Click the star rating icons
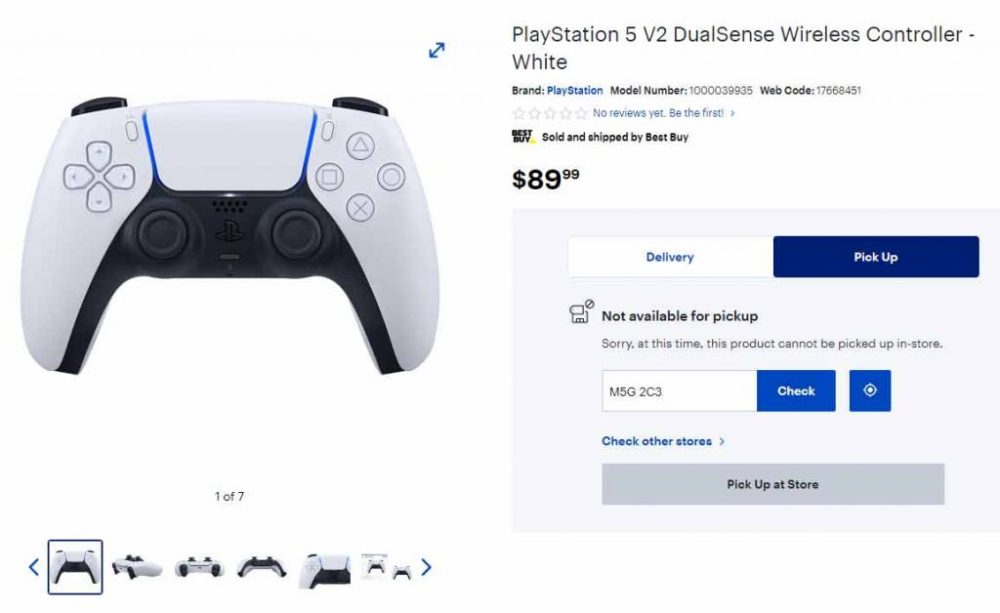The image size is (1000, 613). click(x=549, y=114)
